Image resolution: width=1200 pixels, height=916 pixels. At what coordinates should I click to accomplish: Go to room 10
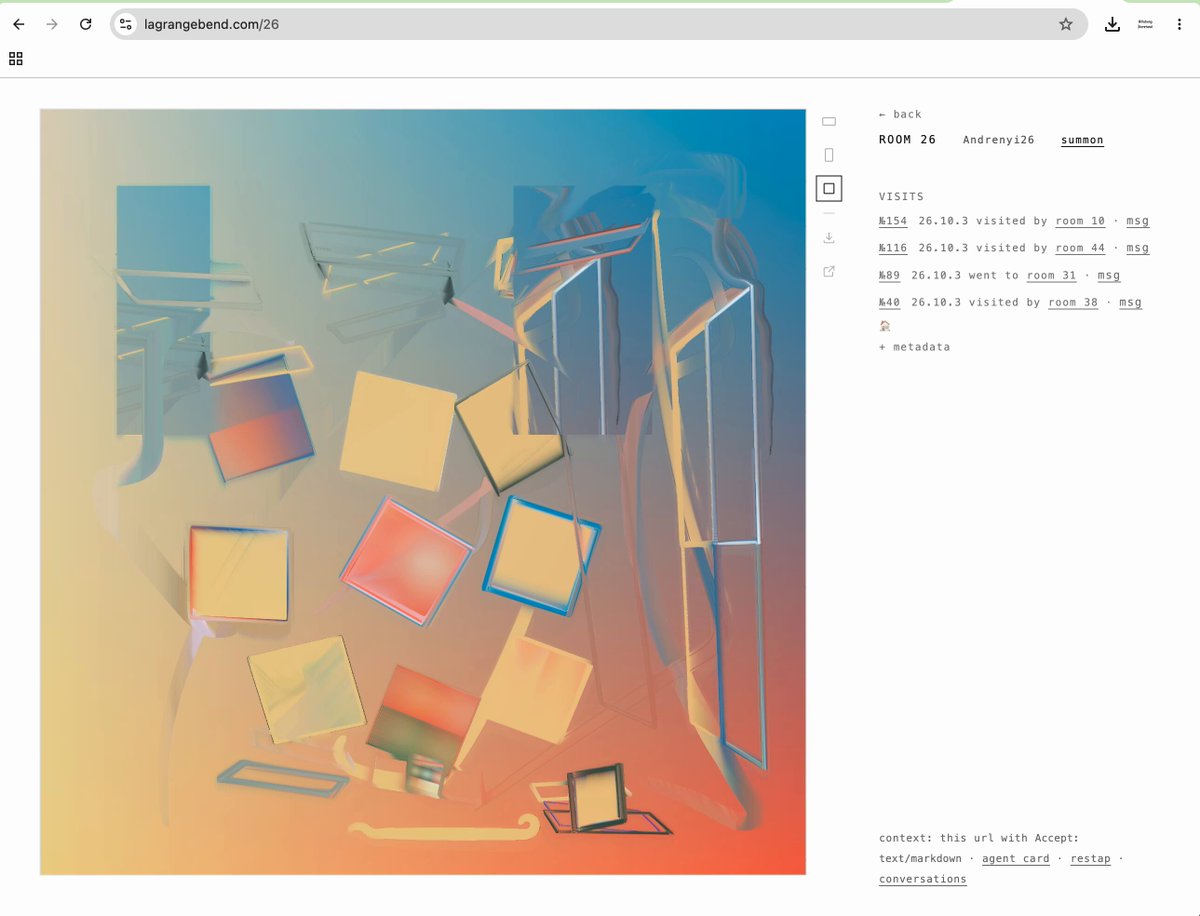tap(1080, 221)
